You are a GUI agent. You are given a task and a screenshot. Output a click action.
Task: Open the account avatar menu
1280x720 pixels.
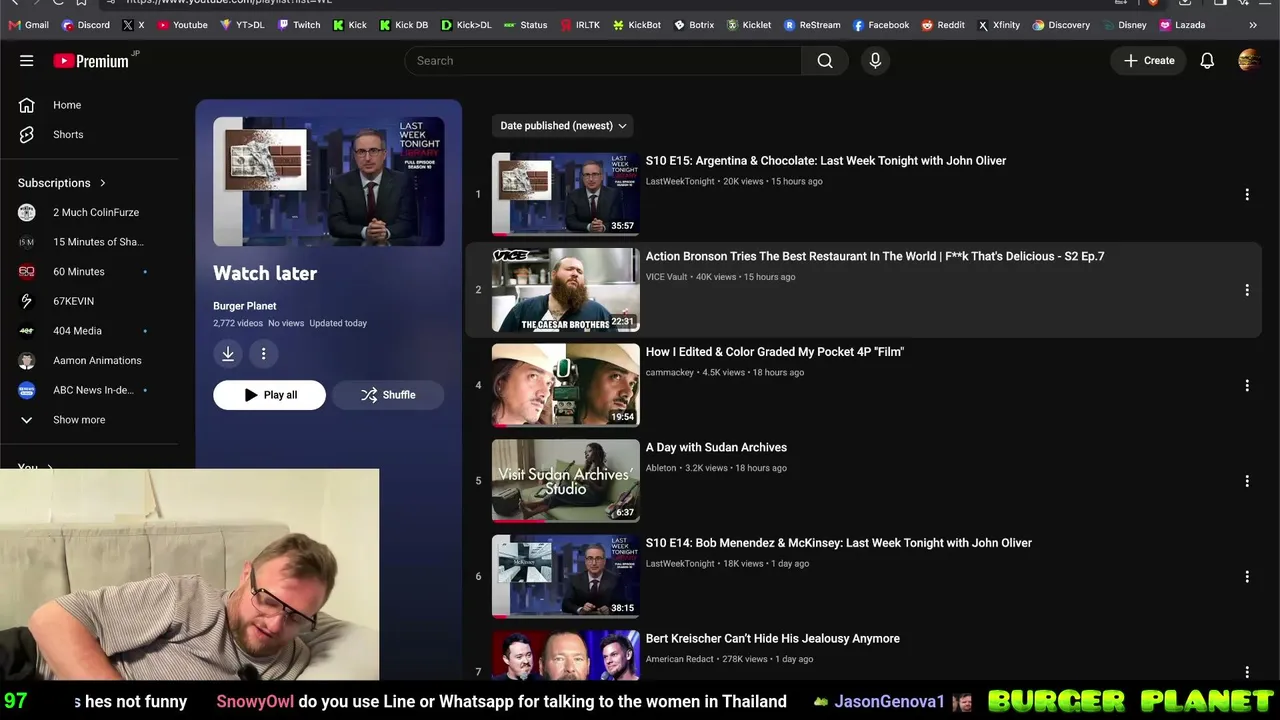(1249, 61)
